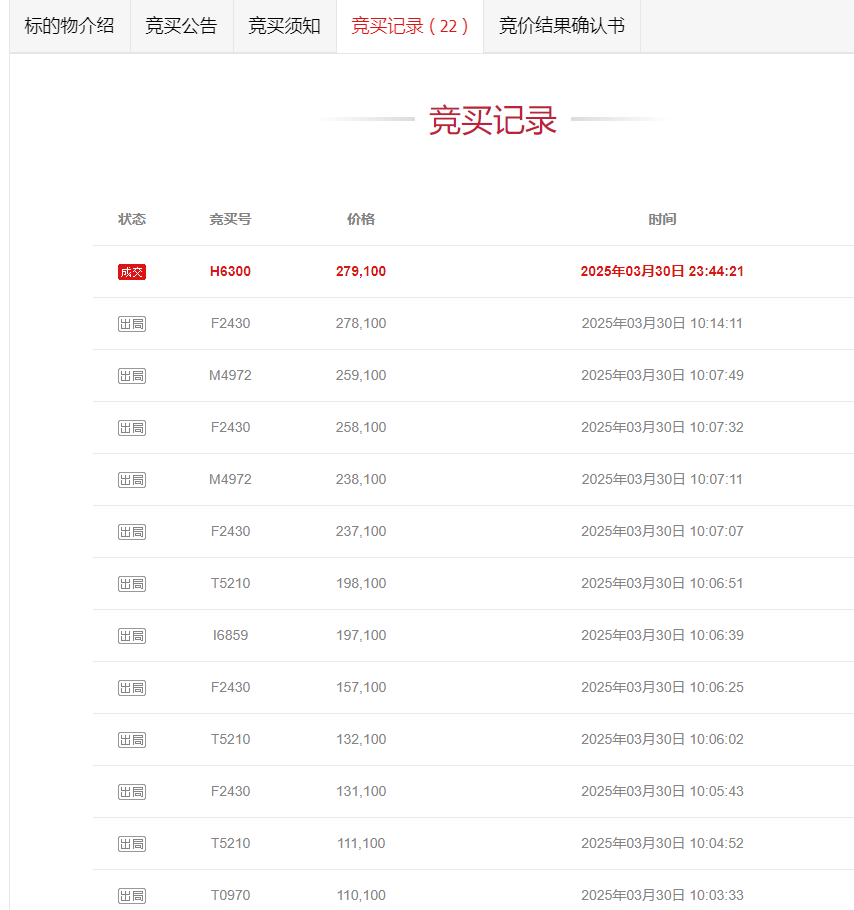The image size is (854, 910).
Task: Open the 竞价结果确认书 tab
Action: [562, 26]
